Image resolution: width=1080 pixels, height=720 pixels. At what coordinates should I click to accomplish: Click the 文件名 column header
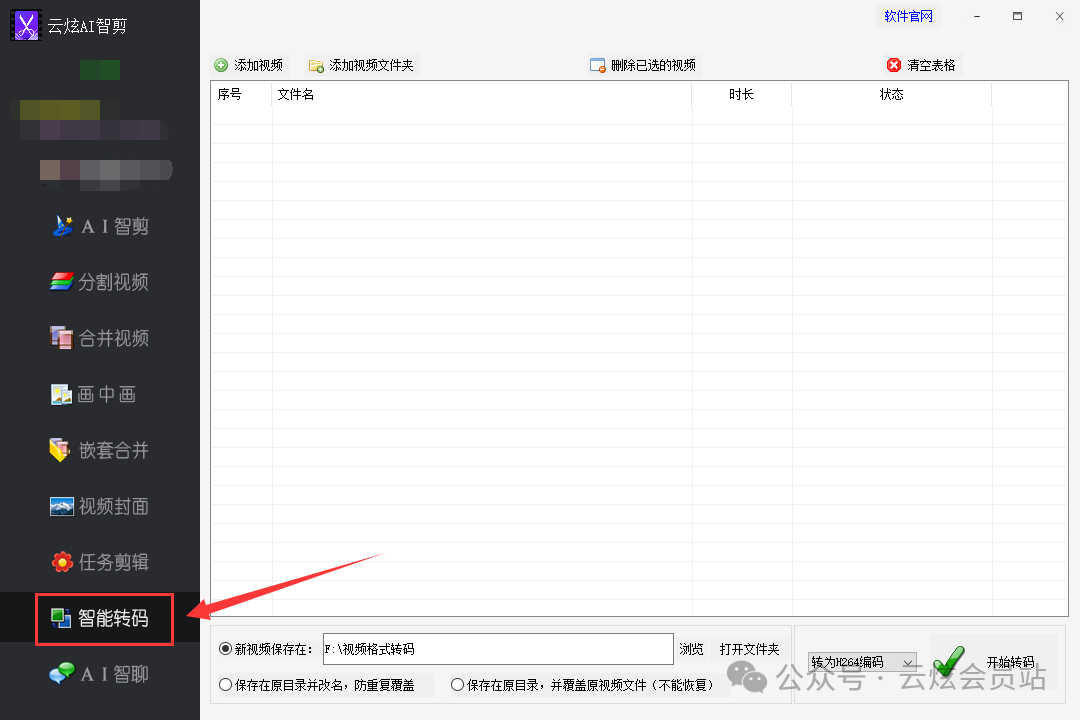click(295, 94)
